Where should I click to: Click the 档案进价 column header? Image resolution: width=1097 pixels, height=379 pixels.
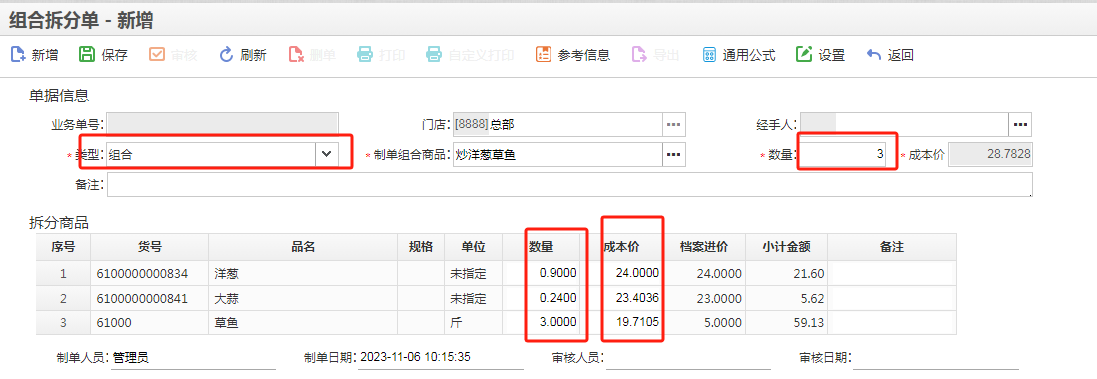(x=704, y=247)
